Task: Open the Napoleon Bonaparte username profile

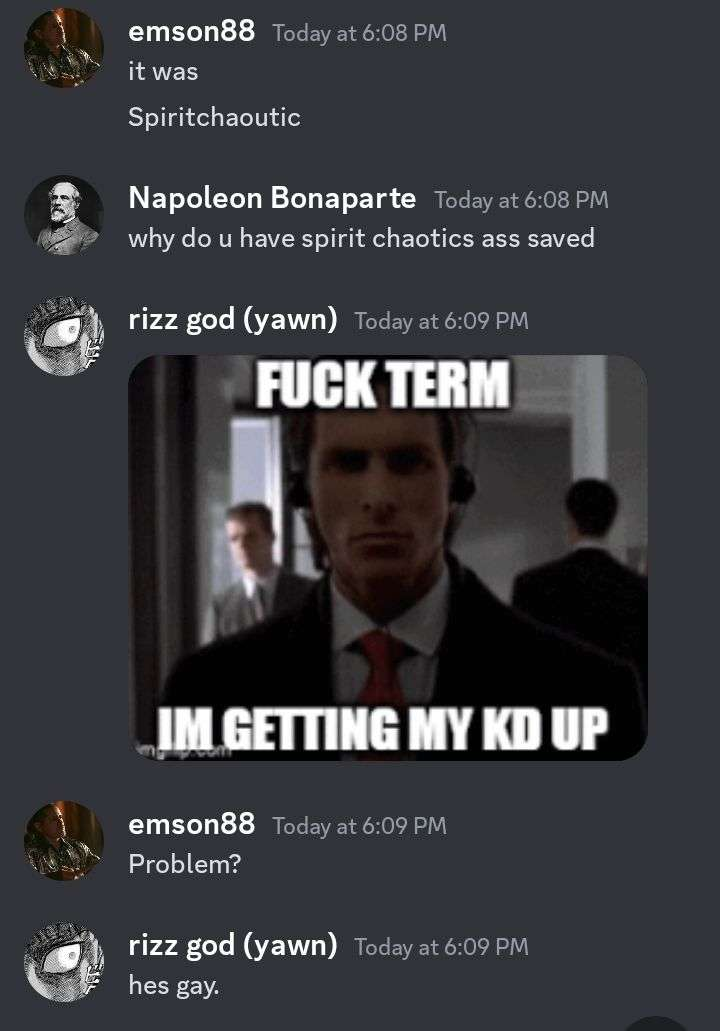Action: [272, 198]
